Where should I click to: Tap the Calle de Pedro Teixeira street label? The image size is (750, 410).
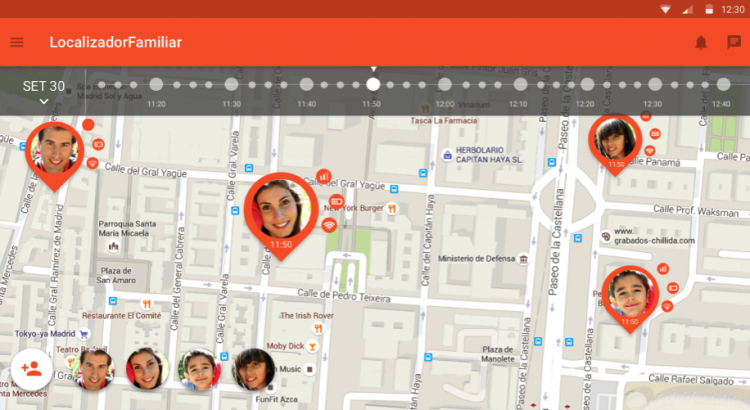pyautogui.click(x=344, y=296)
